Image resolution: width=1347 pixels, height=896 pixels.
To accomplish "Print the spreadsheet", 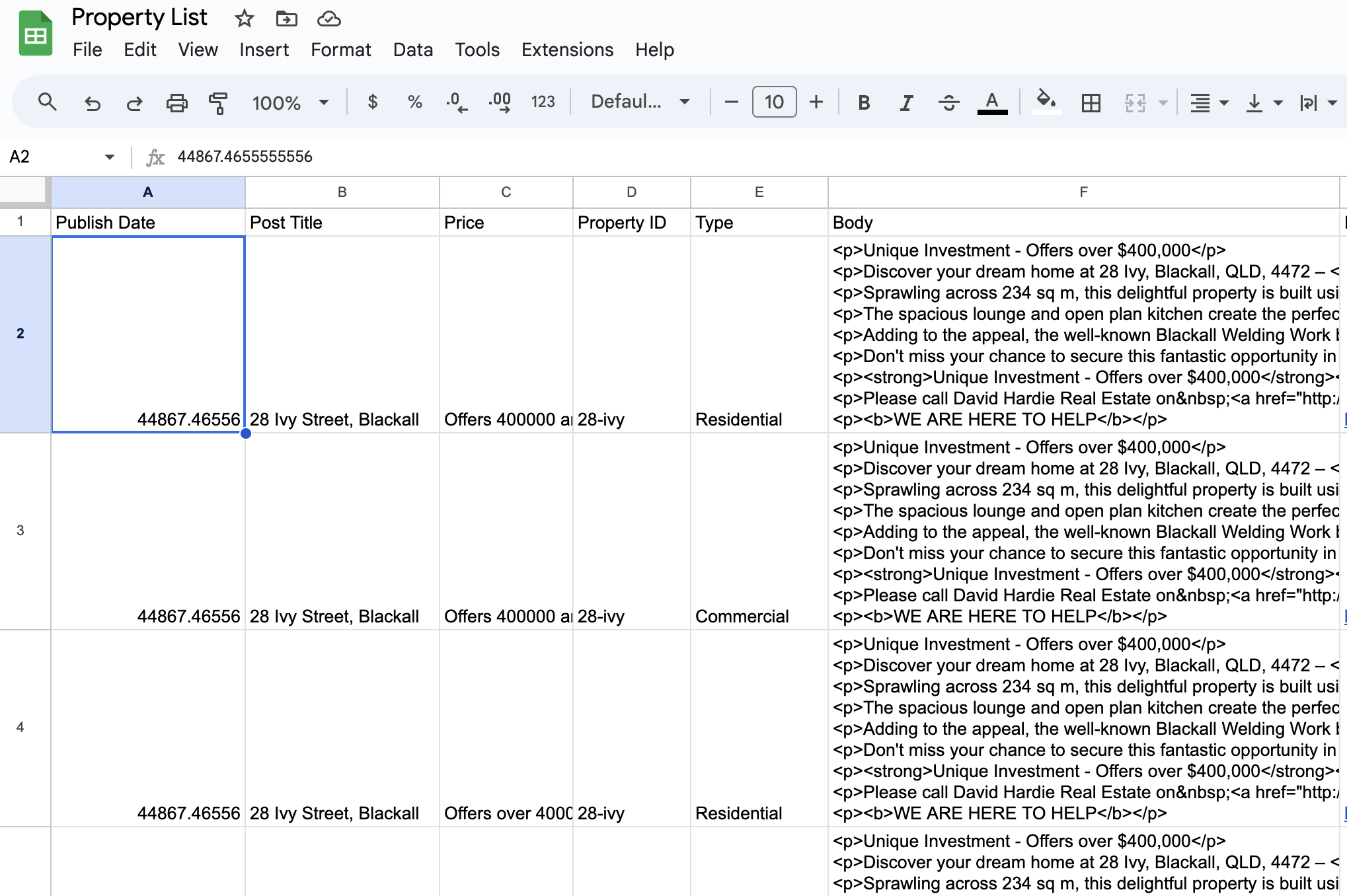I will point(176,102).
